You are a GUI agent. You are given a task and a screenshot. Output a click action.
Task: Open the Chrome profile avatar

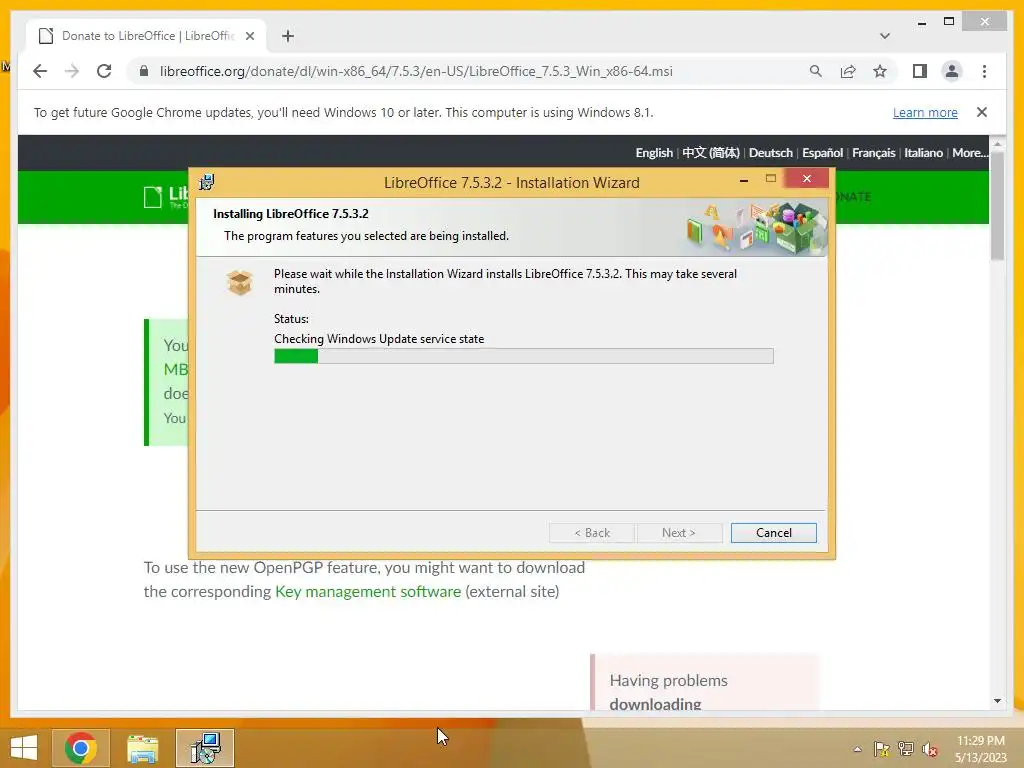pos(952,71)
